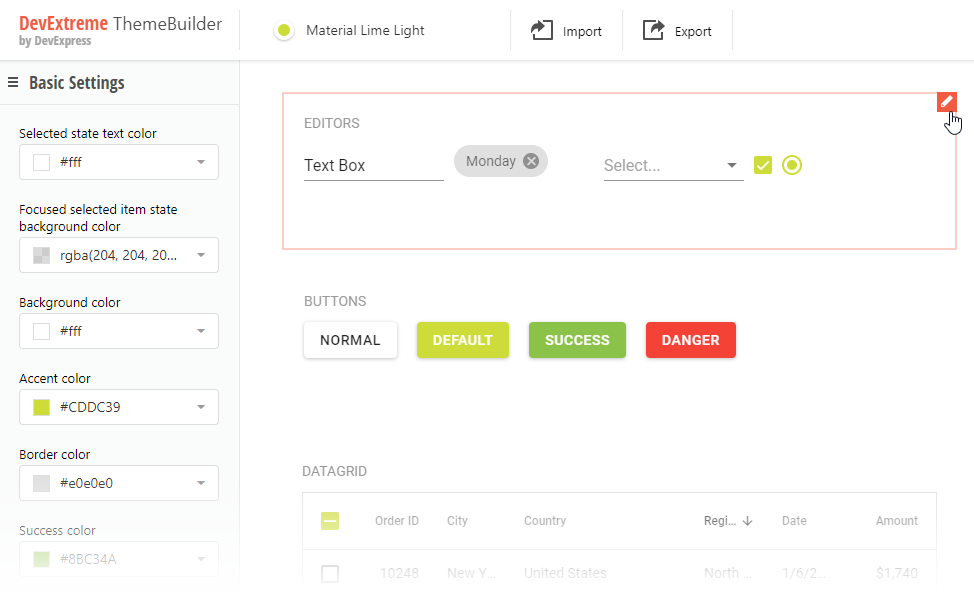
Task: Open Focused selected item background color dropdown
Action: (x=201, y=255)
